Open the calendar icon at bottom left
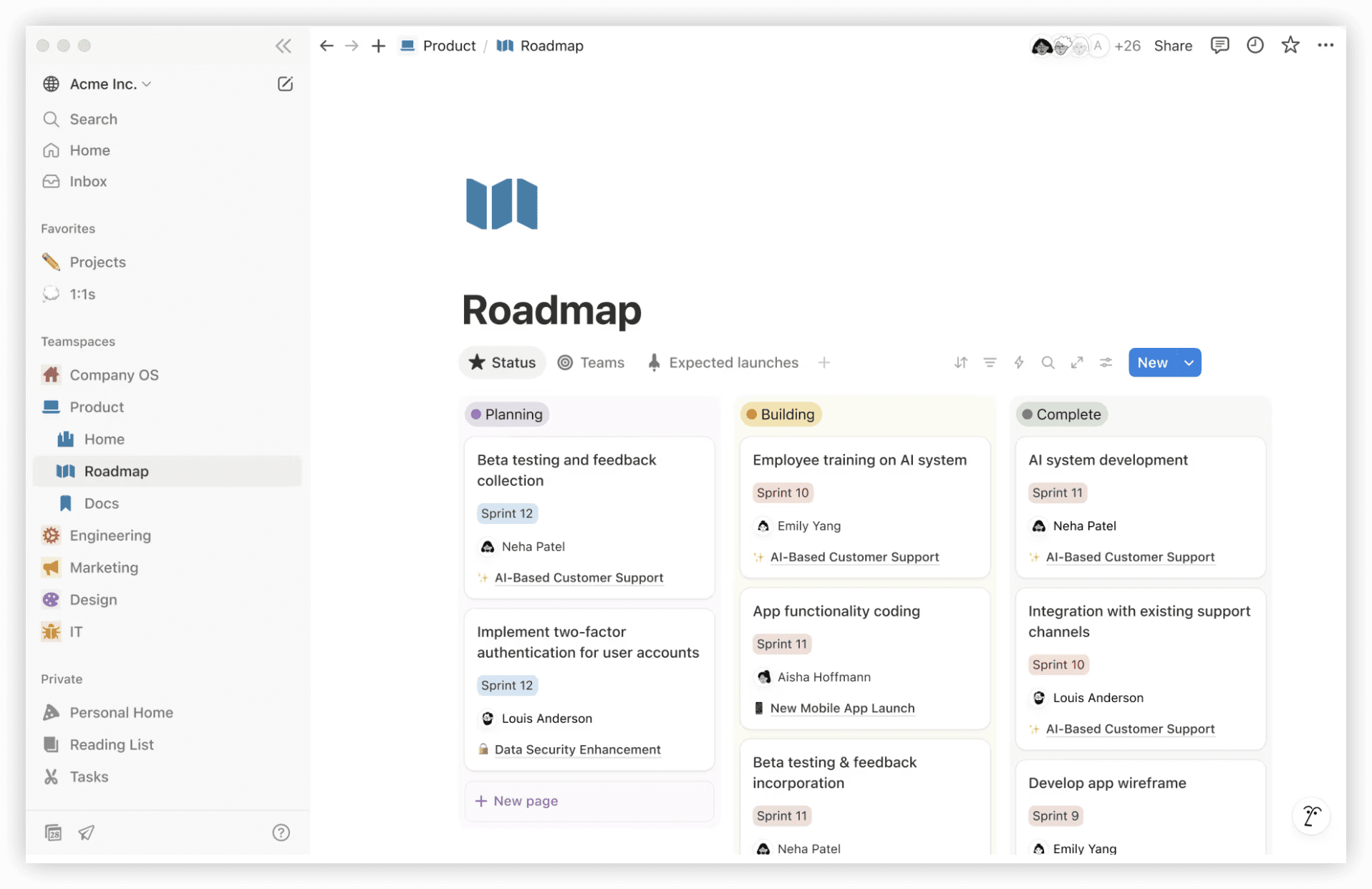This screenshot has width=1372, height=889. pyautogui.click(x=53, y=832)
